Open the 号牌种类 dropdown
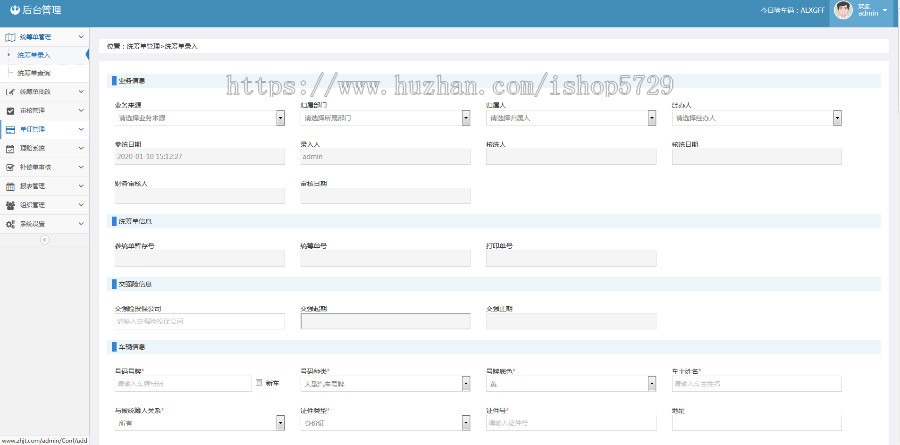Viewport: 900px width, 445px height. pos(386,384)
